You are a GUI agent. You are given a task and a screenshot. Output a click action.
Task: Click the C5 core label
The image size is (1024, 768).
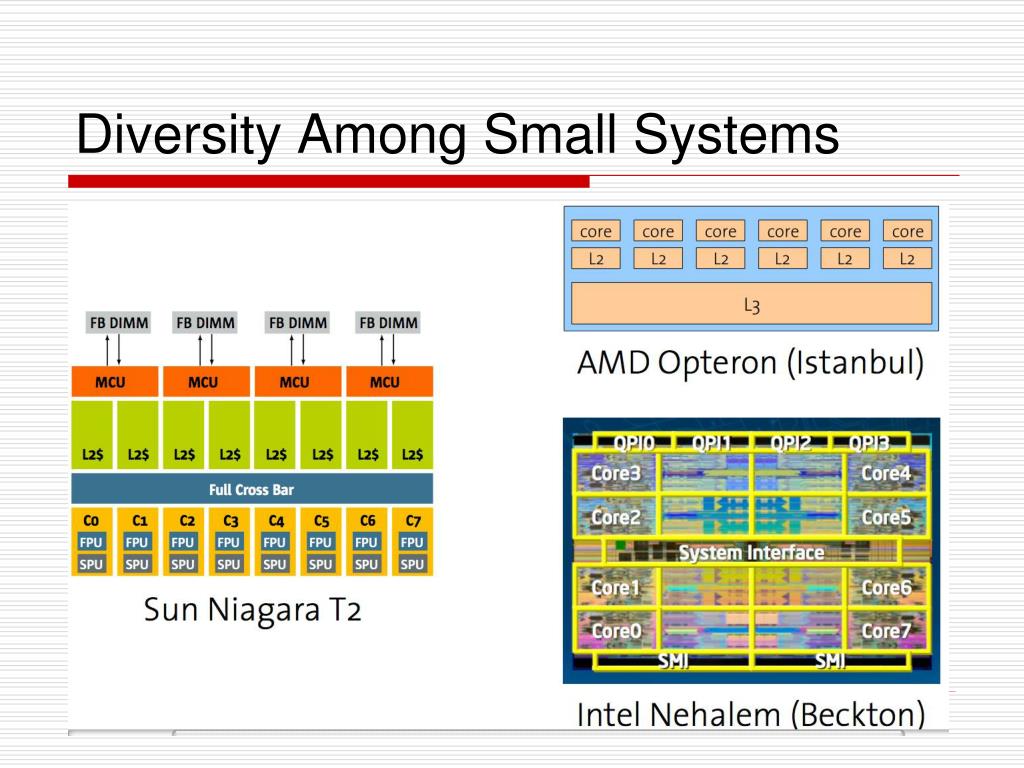(x=321, y=520)
